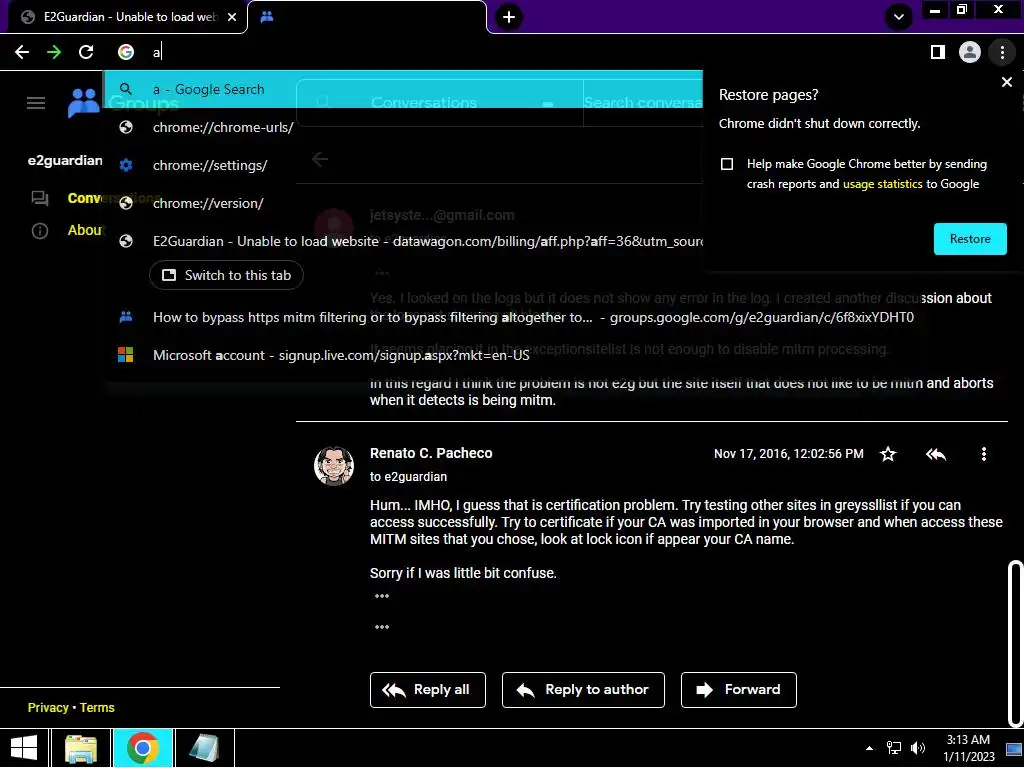Go back with the browser back arrow
This screenshot has height=768, width=1024.
22,52
